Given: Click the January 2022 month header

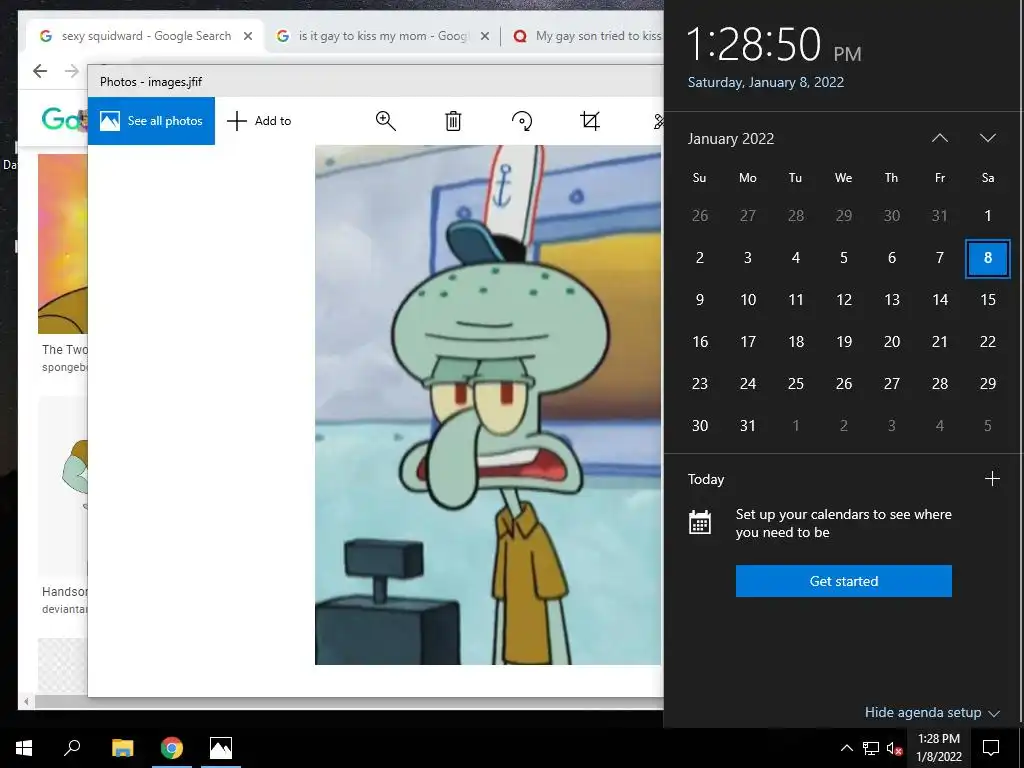Looking at the screenshot, I should [x=731, y=138].
